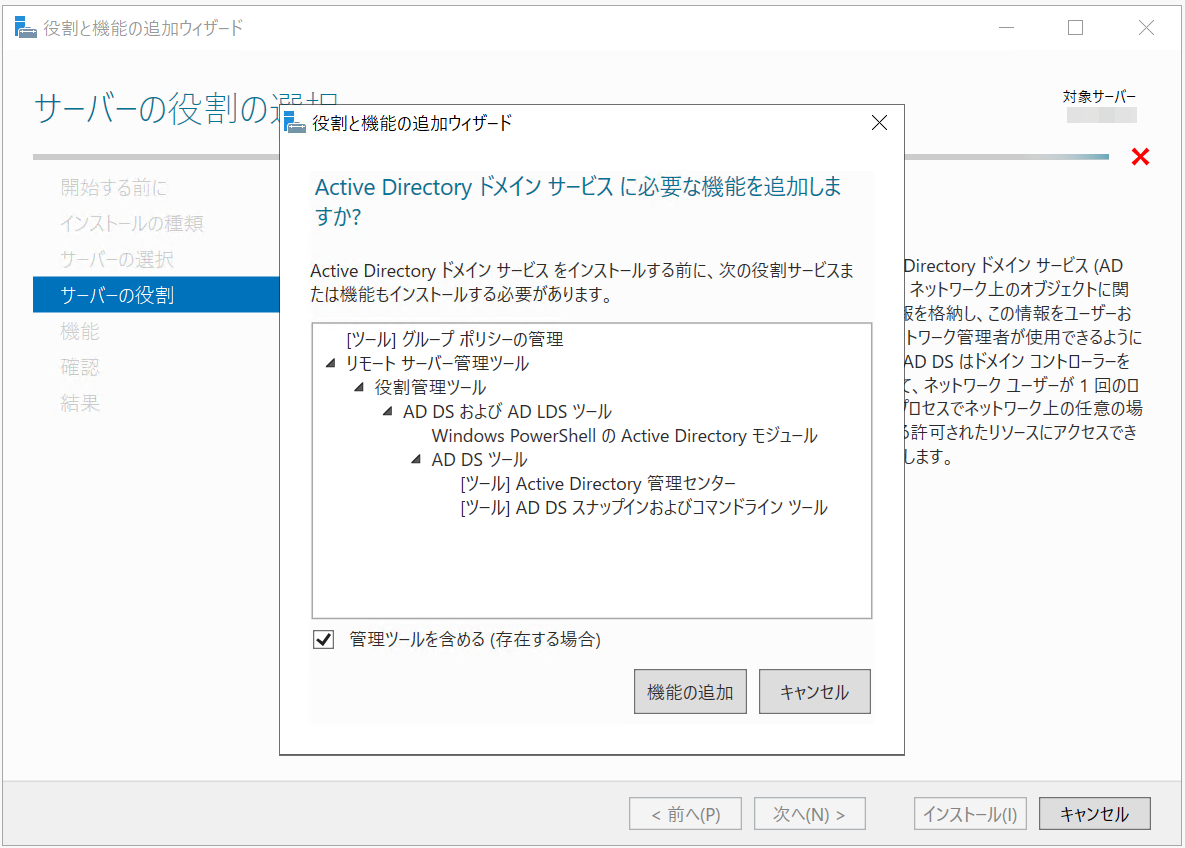Select Windows PowerShell の Active Directory モジュール

coord(624,436)
